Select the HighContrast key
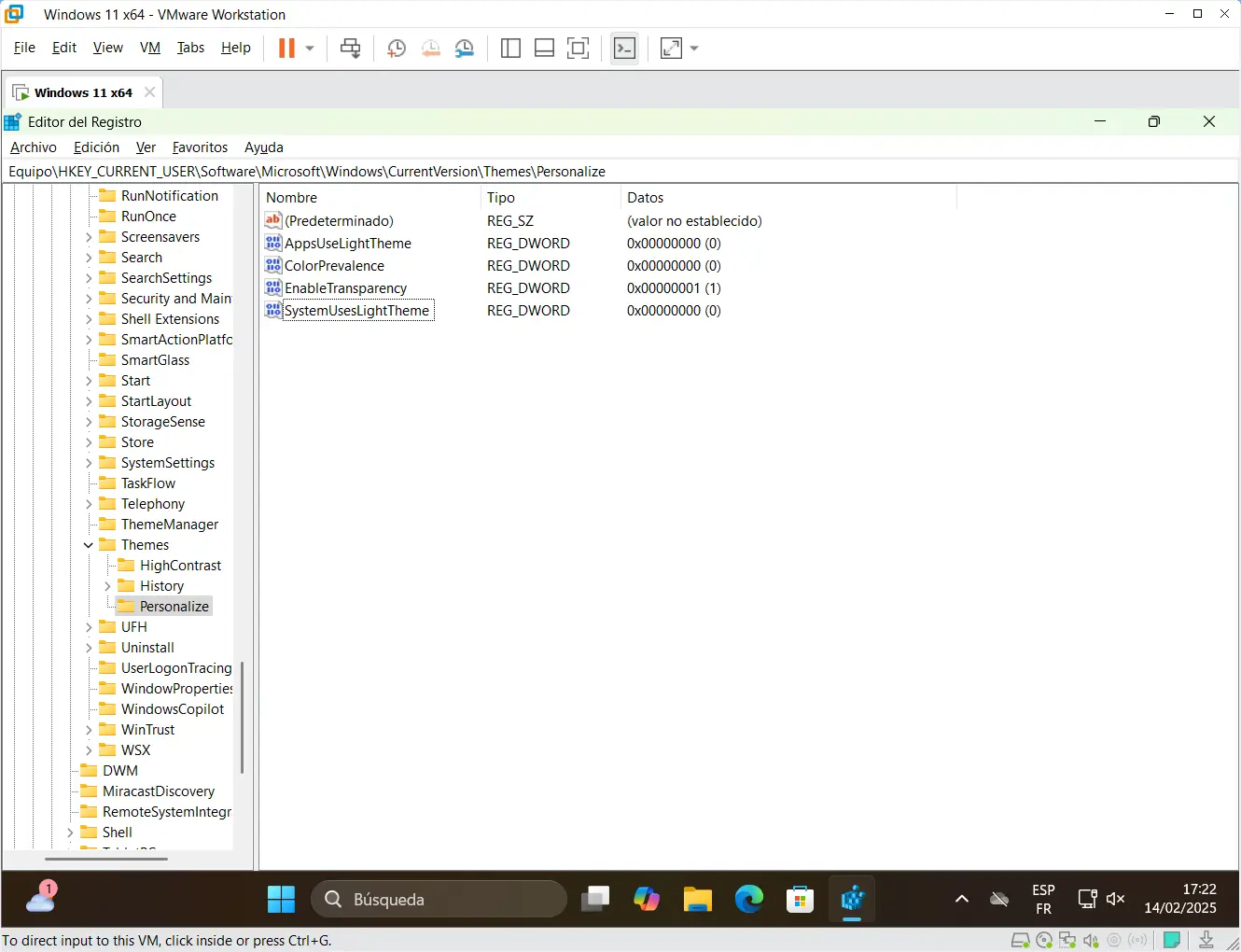 point(180,566)
